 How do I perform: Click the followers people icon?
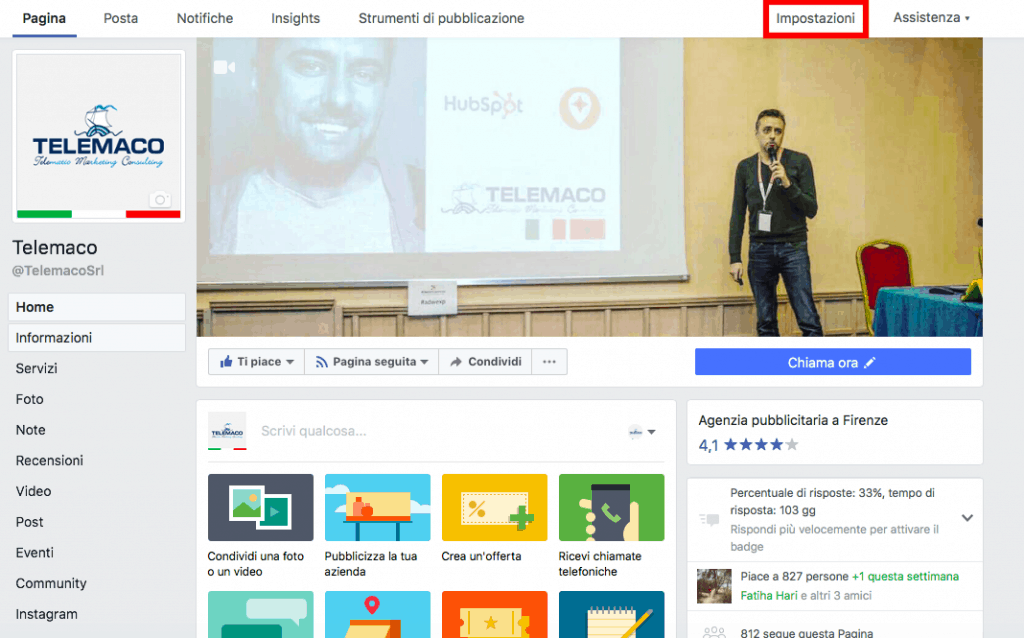714,631
